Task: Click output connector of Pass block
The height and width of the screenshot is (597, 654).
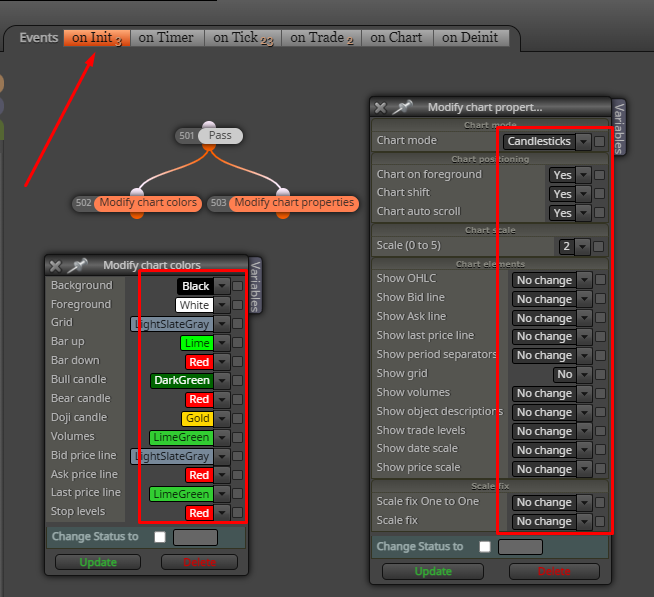Action: pyautogui.click(x=209, y=146)
